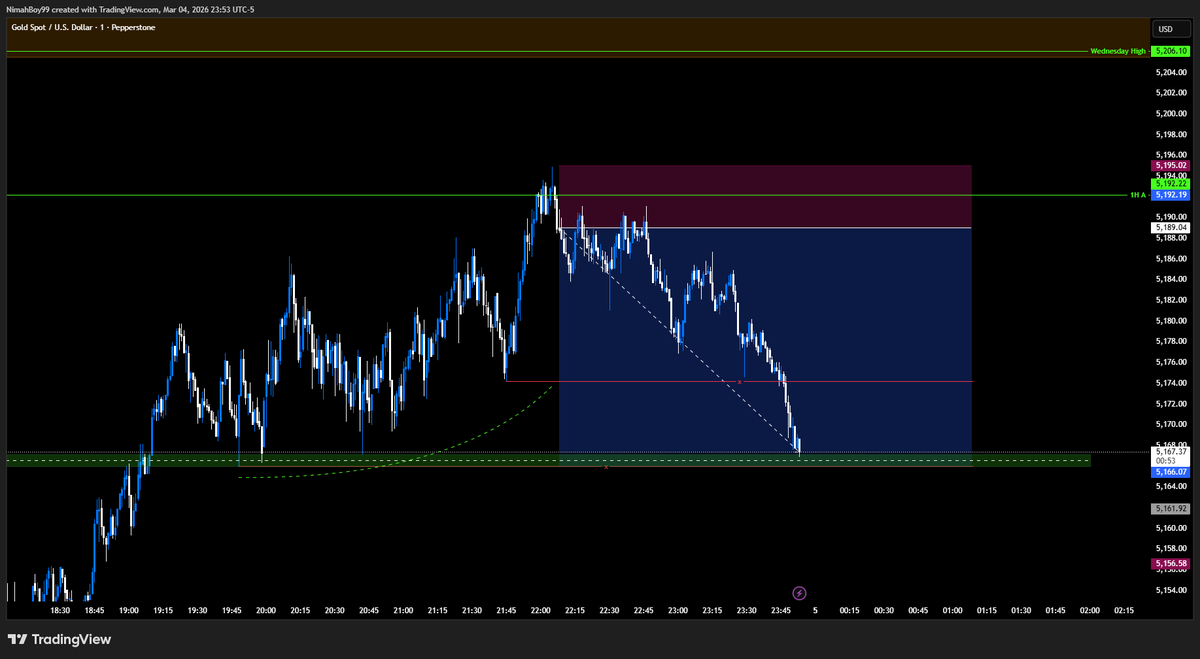
Task: Click the 5,180.00 price scale label
Action: 1169,320
